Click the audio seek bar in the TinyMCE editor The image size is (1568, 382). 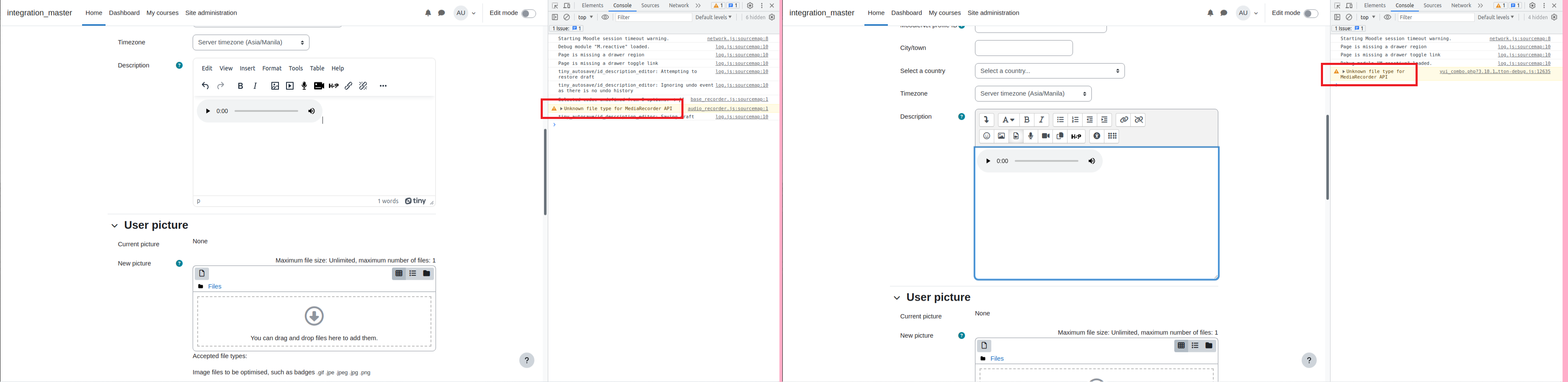[266, 111]
